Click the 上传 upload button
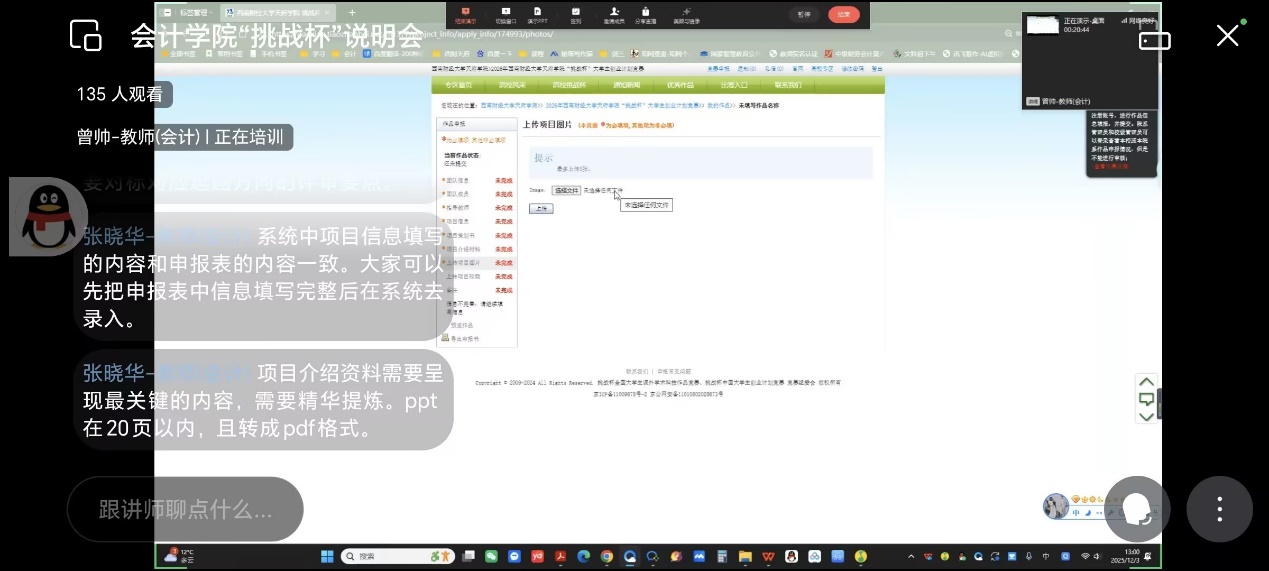This screenshot has height=571, width=1269. 540,208
